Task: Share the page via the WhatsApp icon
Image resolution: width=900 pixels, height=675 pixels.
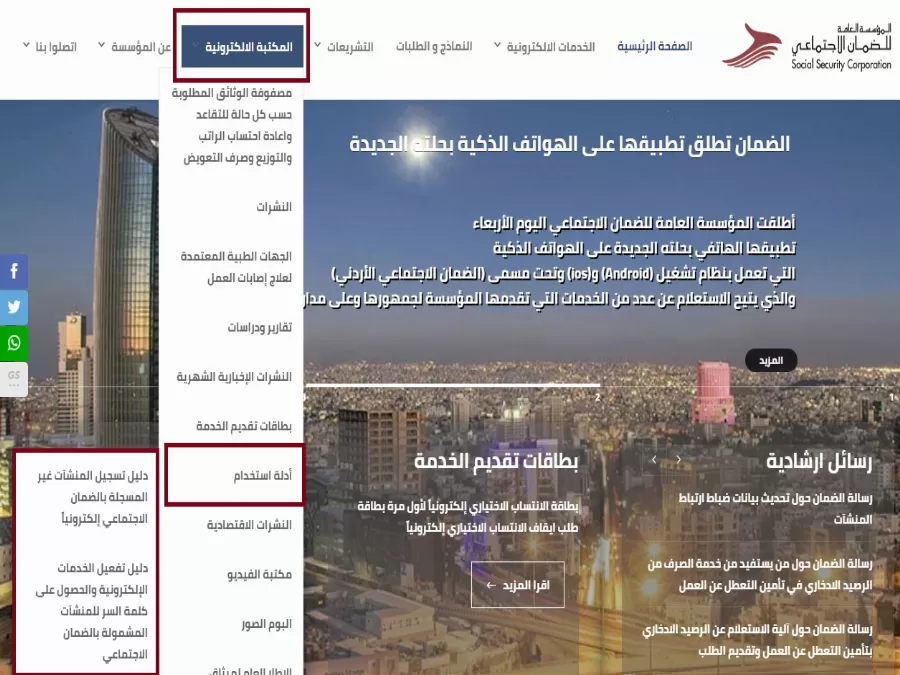Action: (14, 343)
